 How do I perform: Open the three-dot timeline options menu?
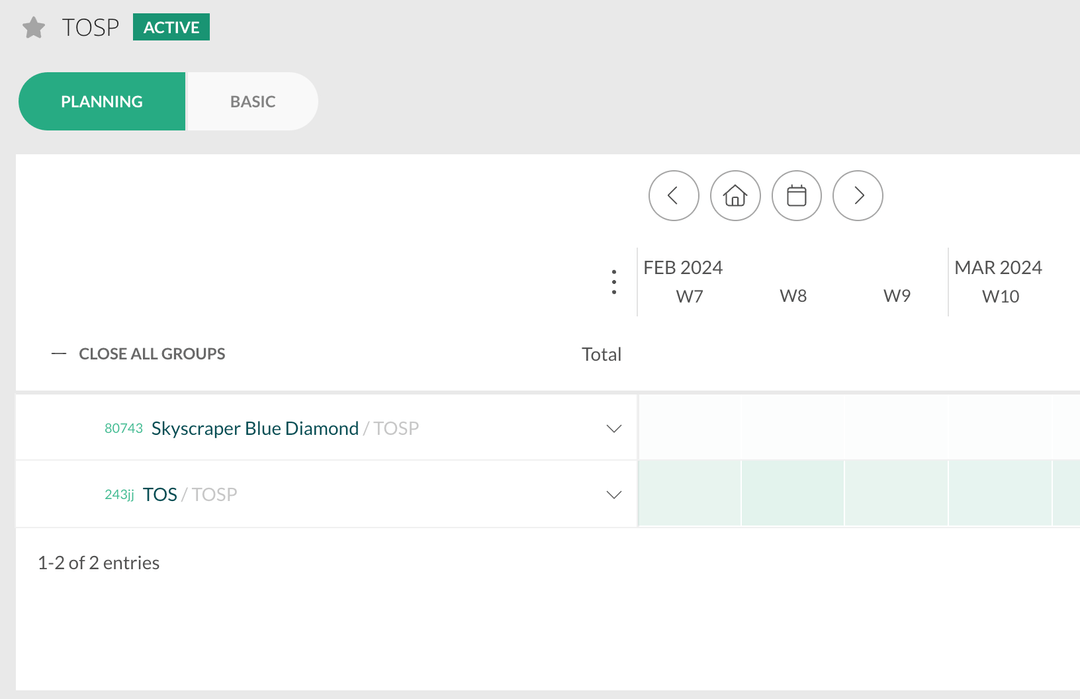[x=613, y=281]
